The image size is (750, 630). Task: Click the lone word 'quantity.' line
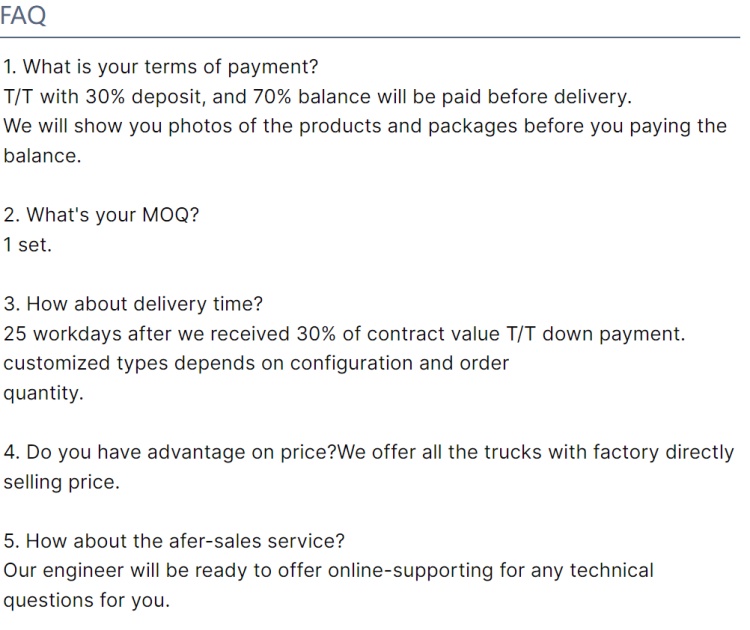pos(44,393)
